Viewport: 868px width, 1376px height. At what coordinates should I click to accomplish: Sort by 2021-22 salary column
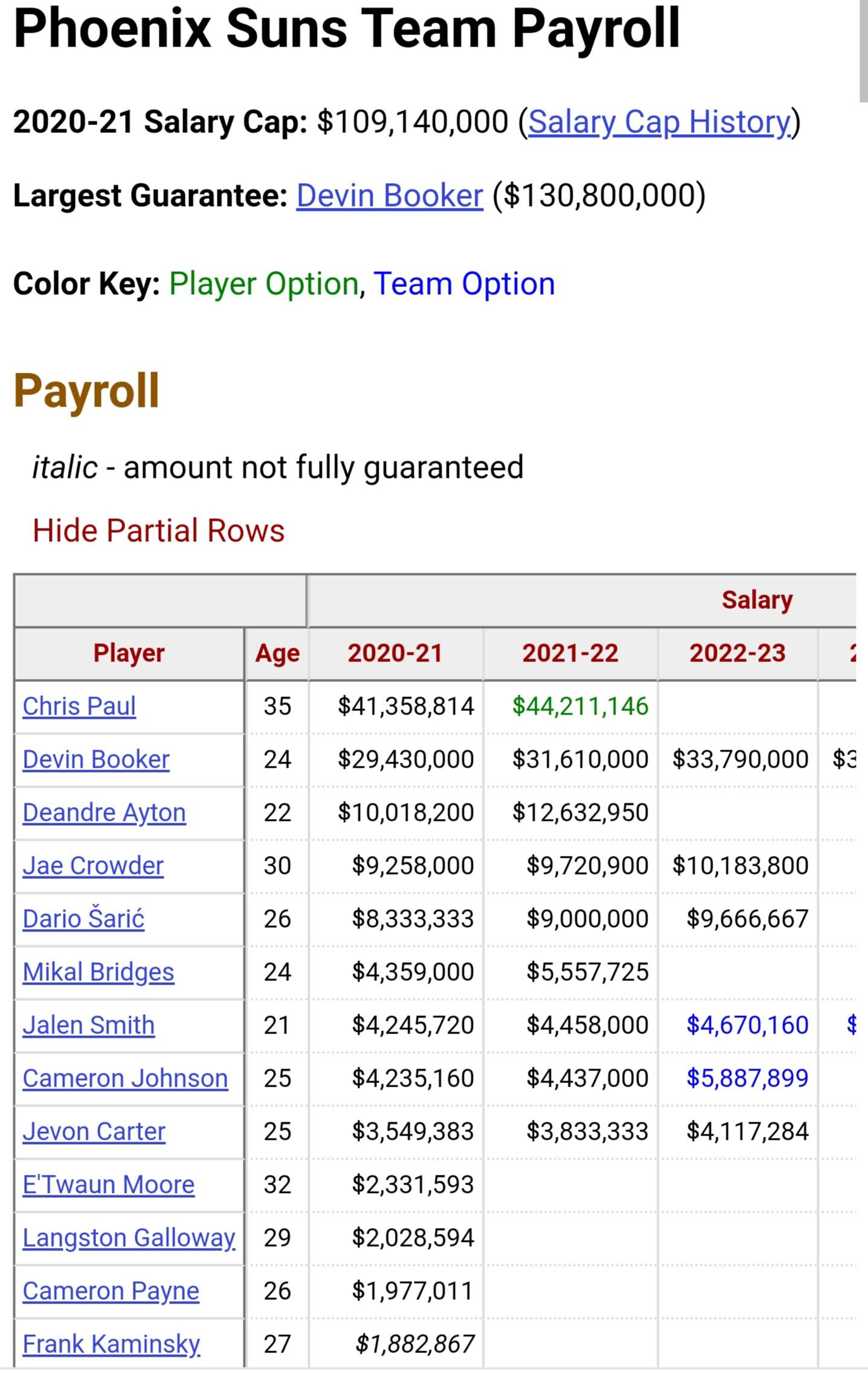click(x=570, y=654)
